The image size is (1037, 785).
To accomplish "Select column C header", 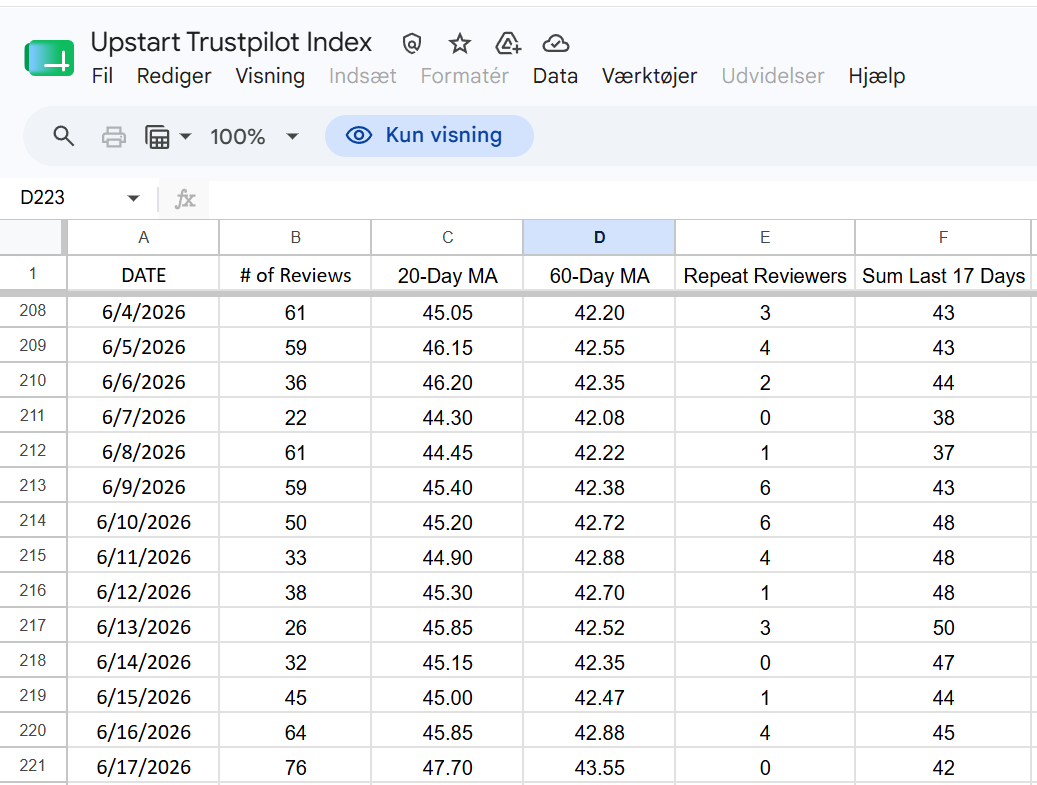I will tap(448, 237).
